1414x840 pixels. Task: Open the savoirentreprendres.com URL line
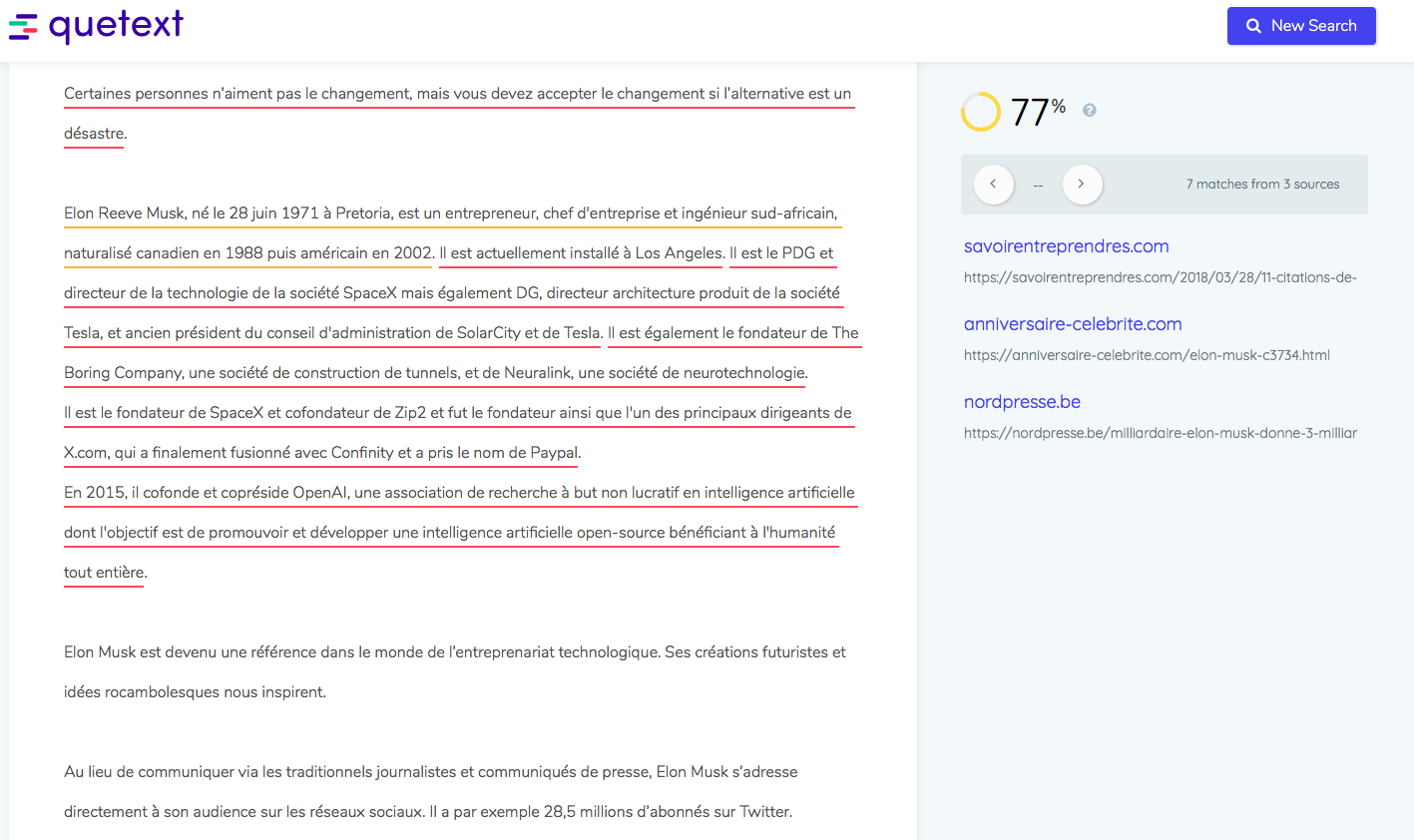coord(1161,277)
